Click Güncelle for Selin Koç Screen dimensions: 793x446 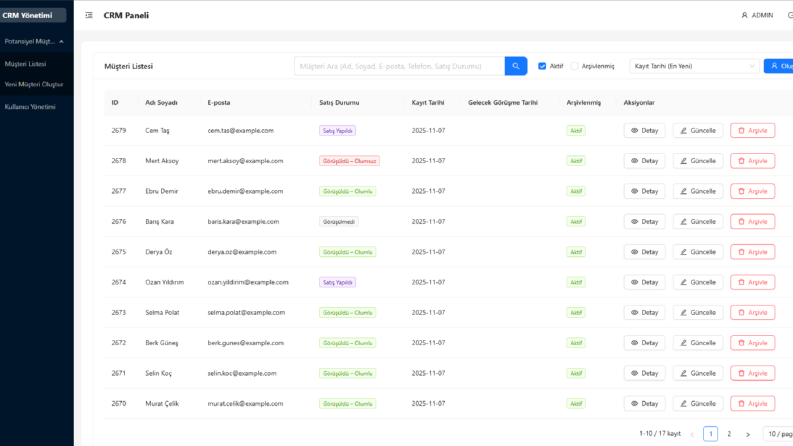pyautogui.click(x=698, y=373)
